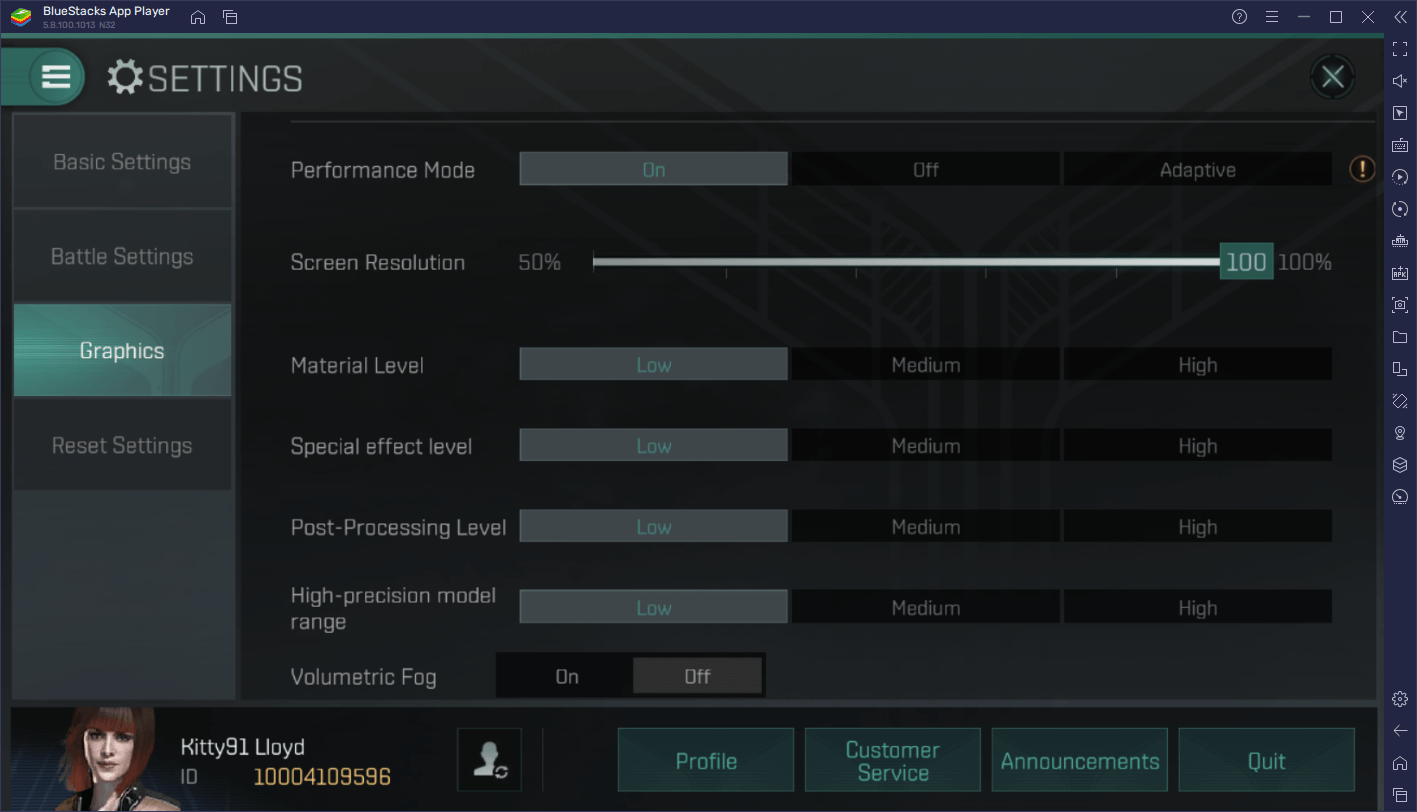Click the Kitty91 Lloyd character portrait

(x=97, y=759)
